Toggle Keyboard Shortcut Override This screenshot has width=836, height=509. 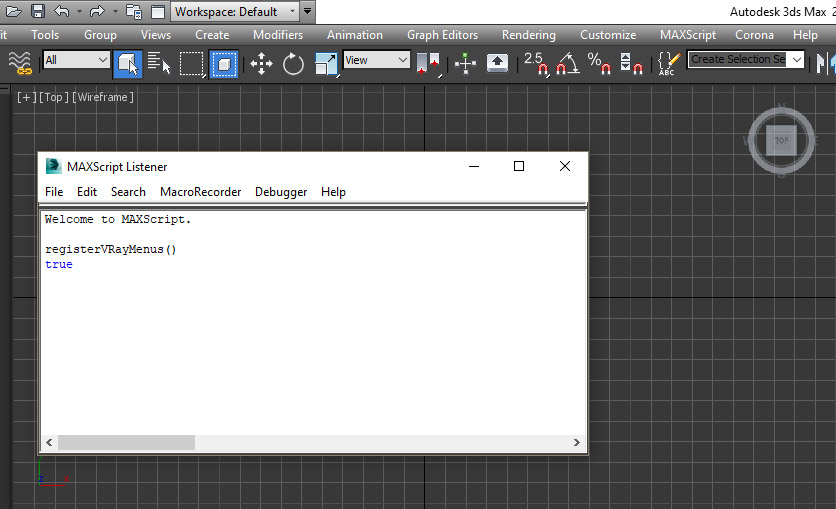coord(497,63)
